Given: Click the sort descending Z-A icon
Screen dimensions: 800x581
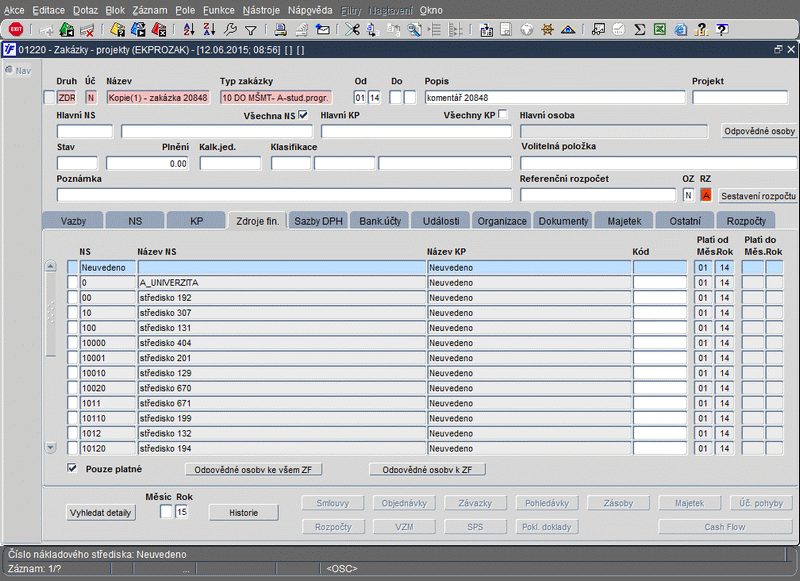Looking at the screenshot, I should (x=210, y=30).
